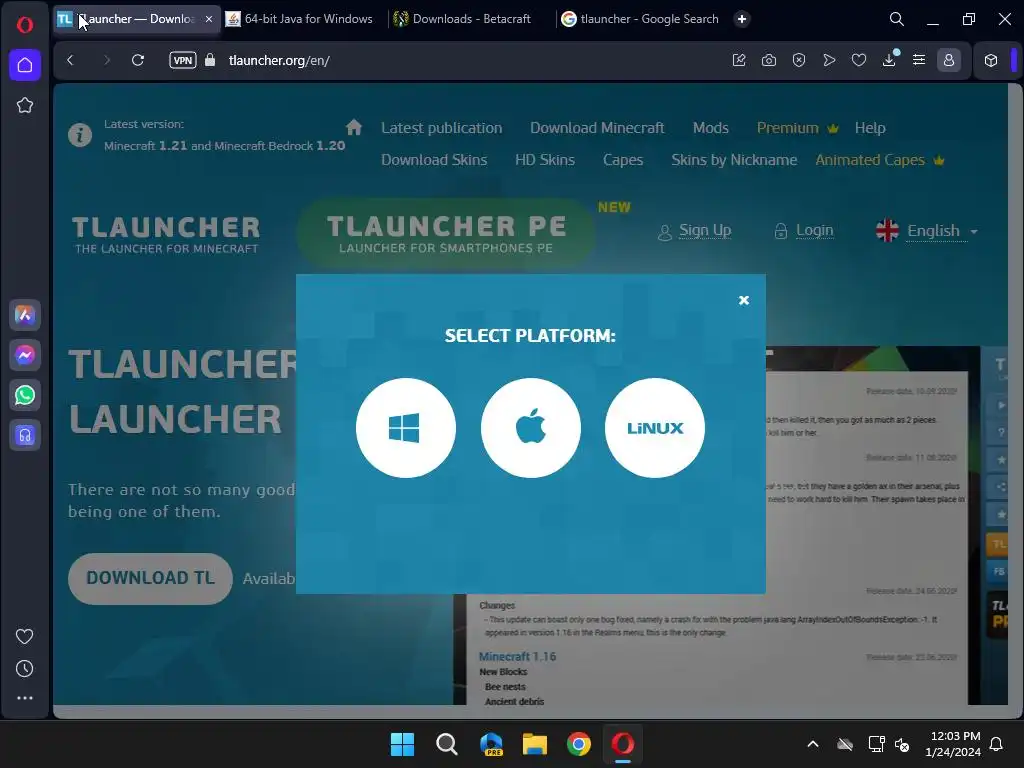
Task: Pick the Linux platform option
Action: tap(655, 428)
